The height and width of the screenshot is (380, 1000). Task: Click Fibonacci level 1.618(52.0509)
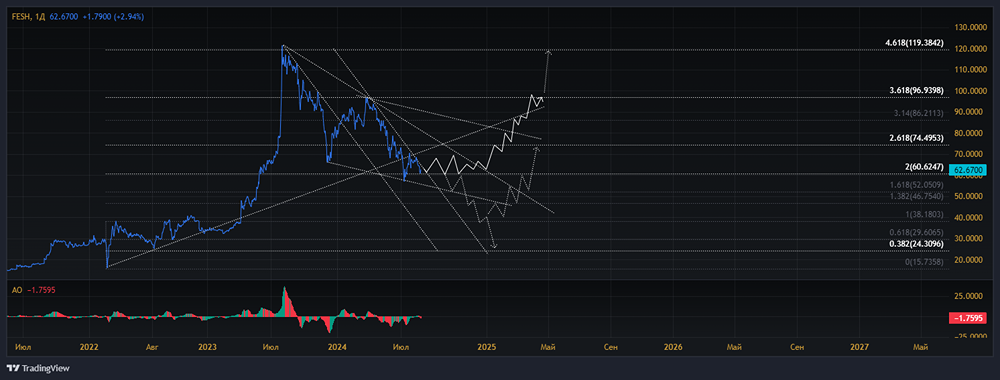tap(916, 185)
